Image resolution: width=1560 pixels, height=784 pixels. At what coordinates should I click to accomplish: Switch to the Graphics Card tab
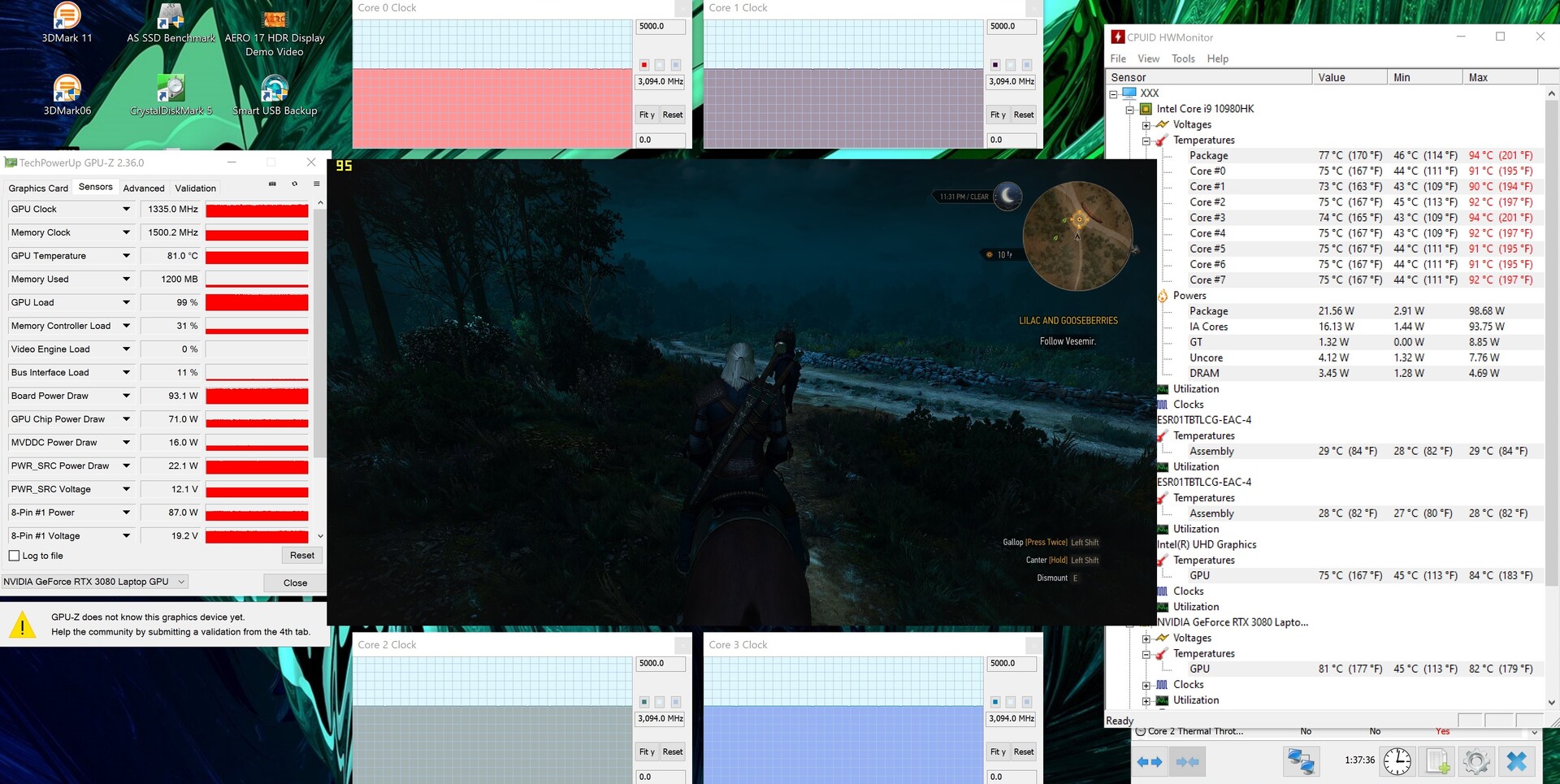point(38,188)
